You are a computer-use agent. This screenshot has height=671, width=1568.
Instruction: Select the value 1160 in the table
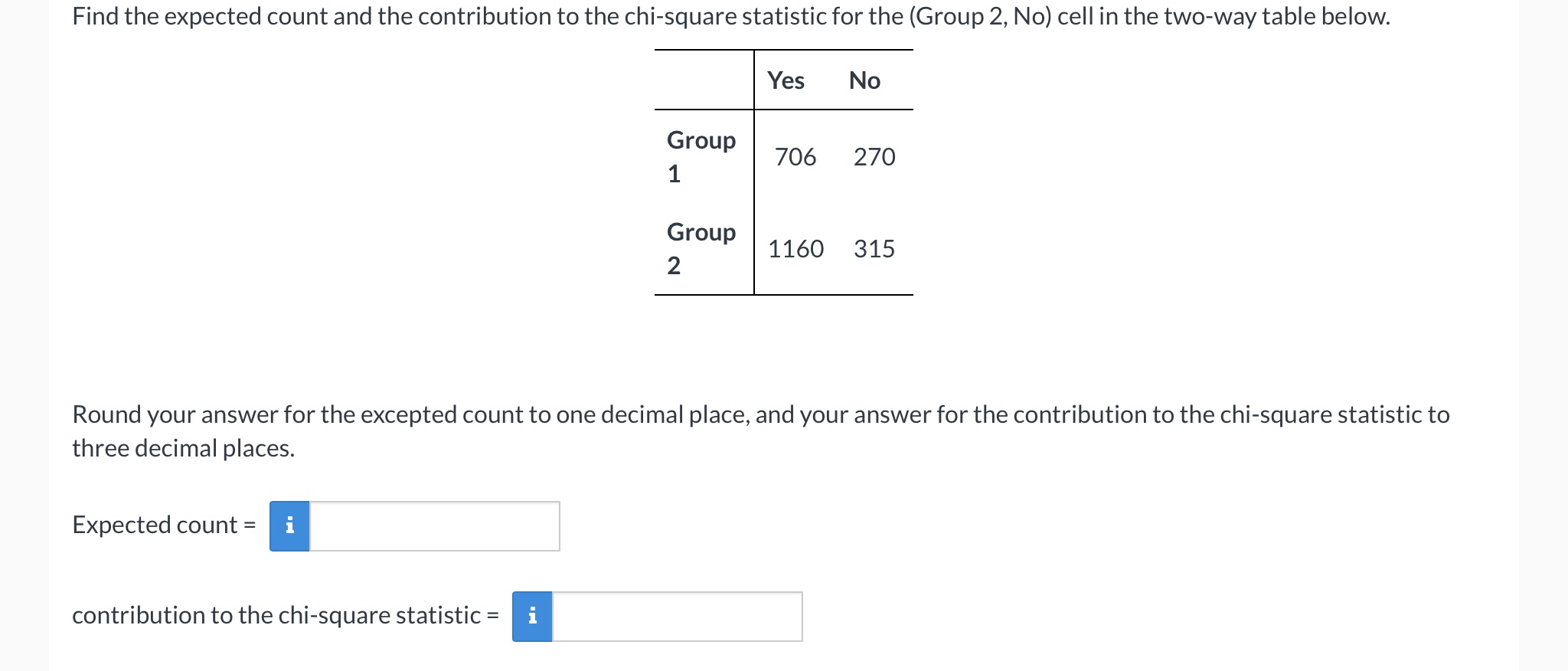pos(795,248)
